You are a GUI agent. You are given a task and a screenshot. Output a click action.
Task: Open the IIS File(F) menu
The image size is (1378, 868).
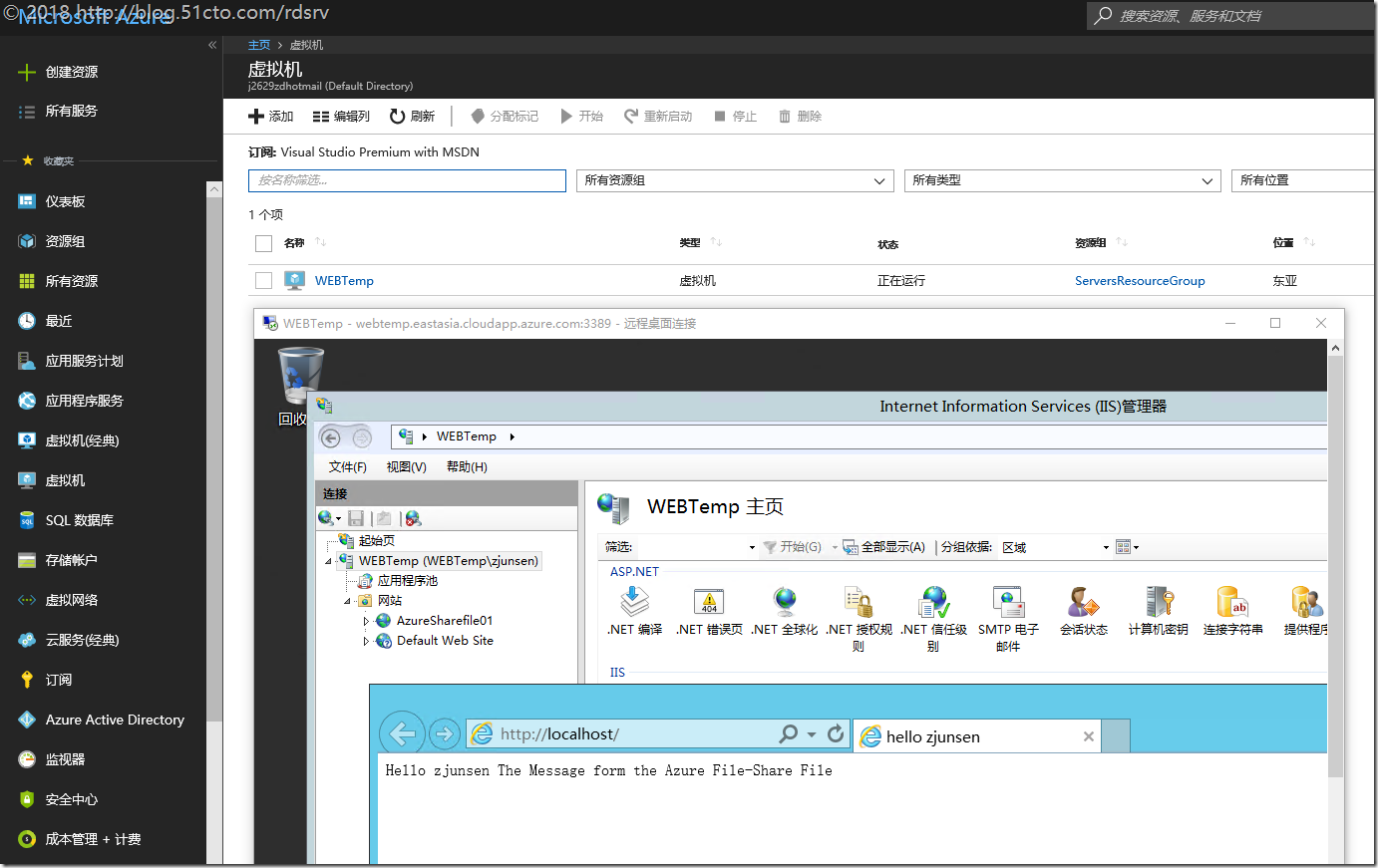point(347,467)
